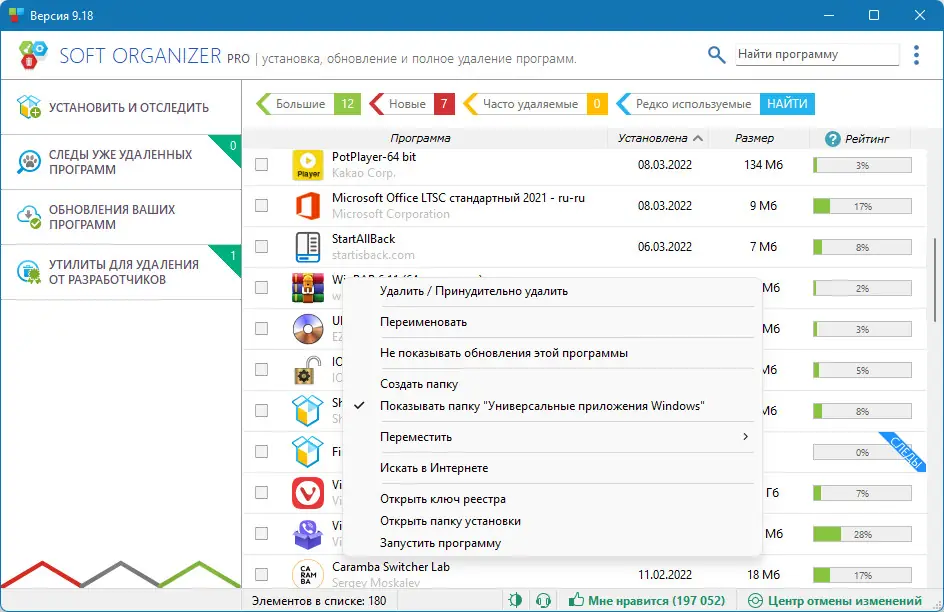Tick the Vivaldi row checkbox
The width and height of the screenshot is (944, 612).
pos(261,492)
